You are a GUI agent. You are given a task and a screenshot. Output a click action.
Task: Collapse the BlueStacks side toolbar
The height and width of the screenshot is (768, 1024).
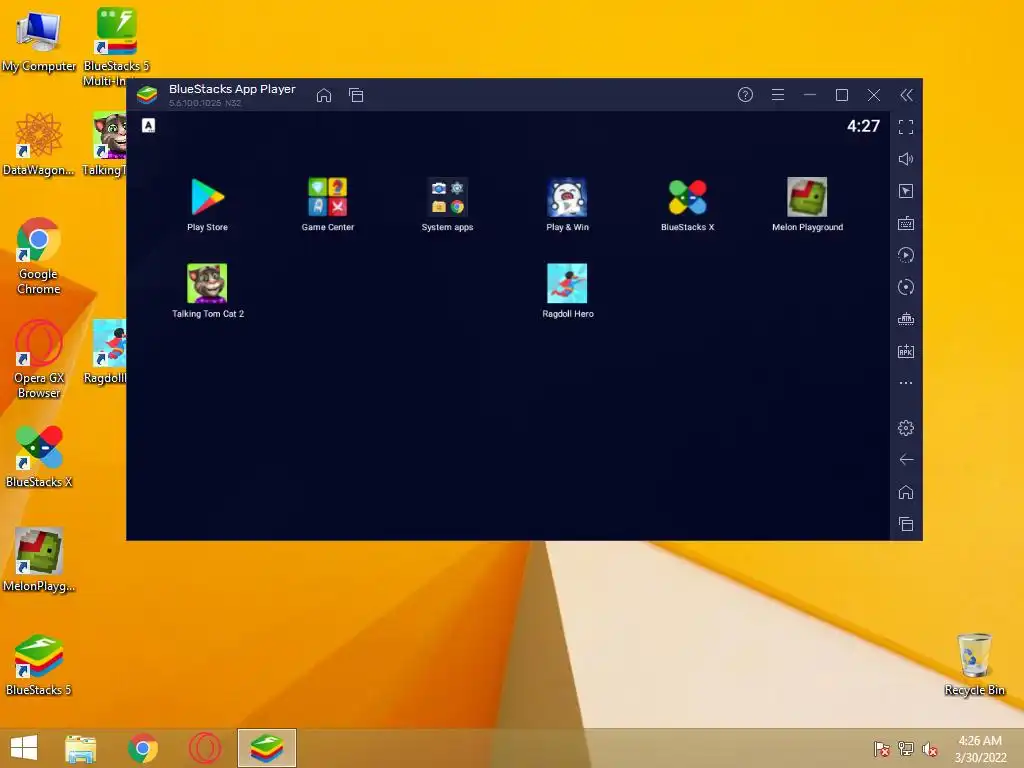tap(906, 95)
